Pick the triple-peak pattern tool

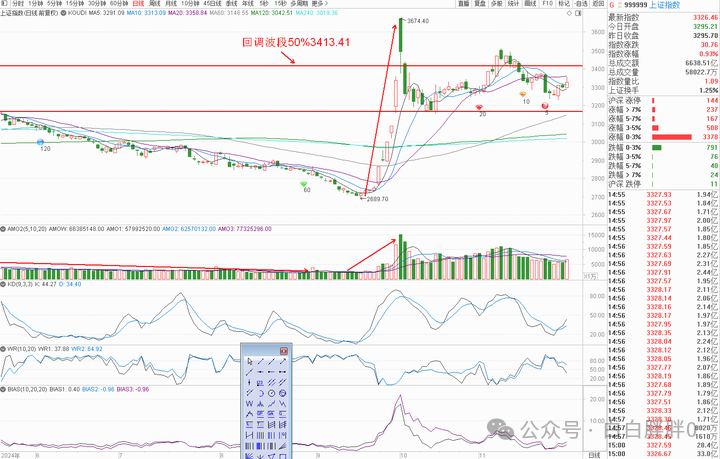click(x=260, y=404)
